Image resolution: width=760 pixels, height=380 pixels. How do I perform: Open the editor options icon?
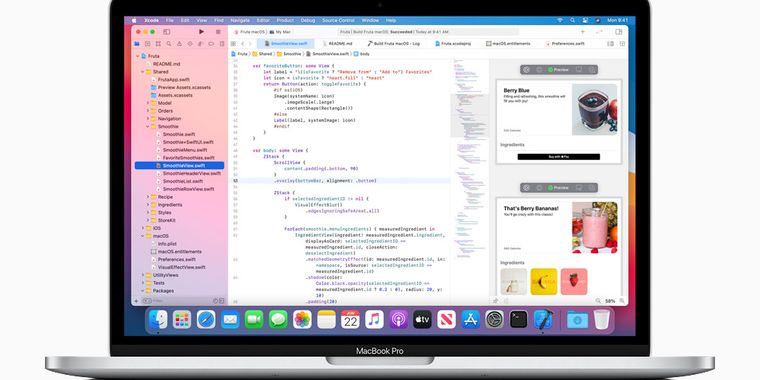pyautogui.click(x=610, y=44)
